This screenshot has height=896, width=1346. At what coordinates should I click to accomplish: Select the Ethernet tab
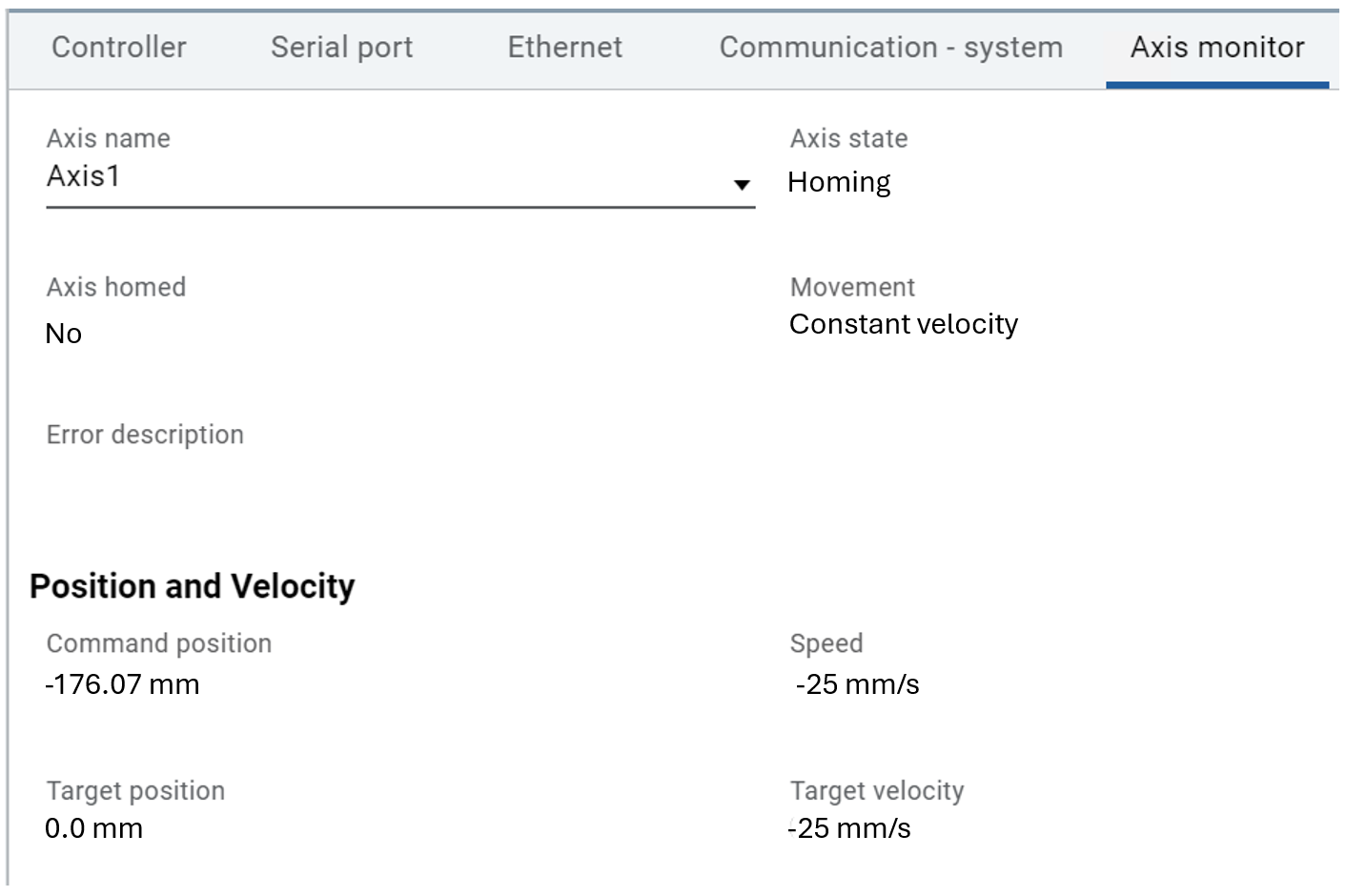(x=564, y=48)
